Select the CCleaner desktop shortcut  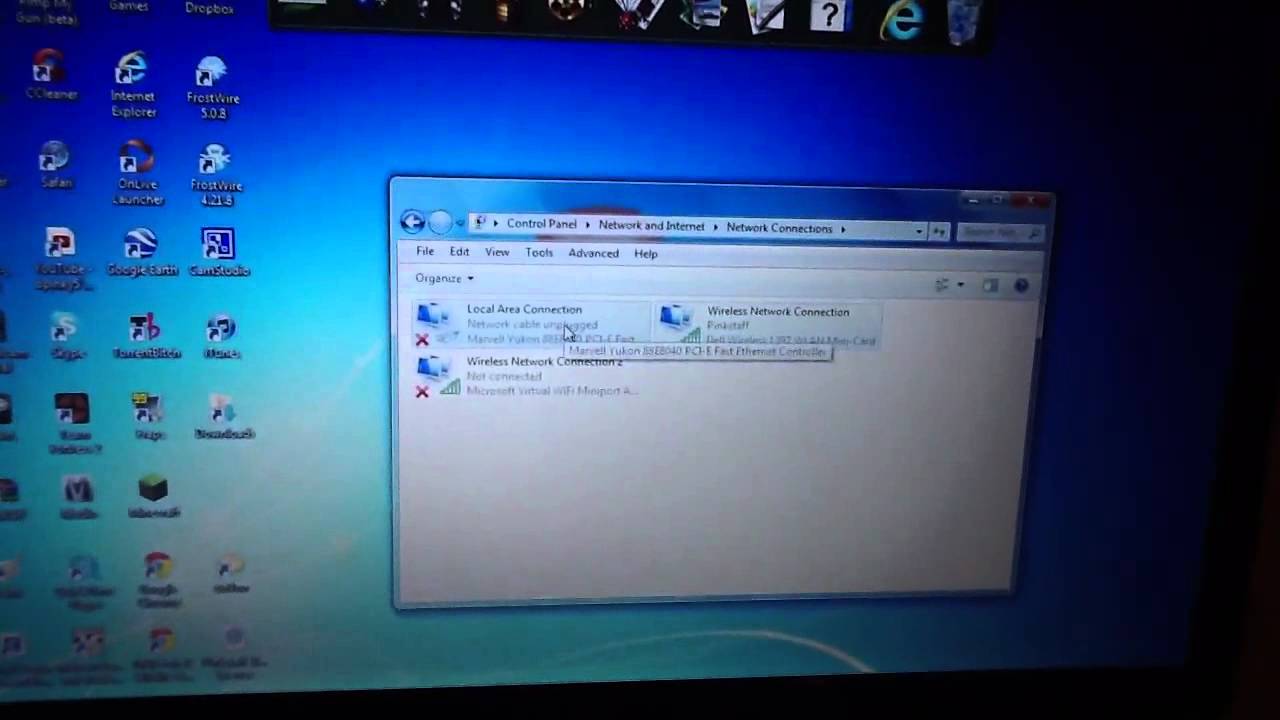pyautogui.click(x=50, y=77)
